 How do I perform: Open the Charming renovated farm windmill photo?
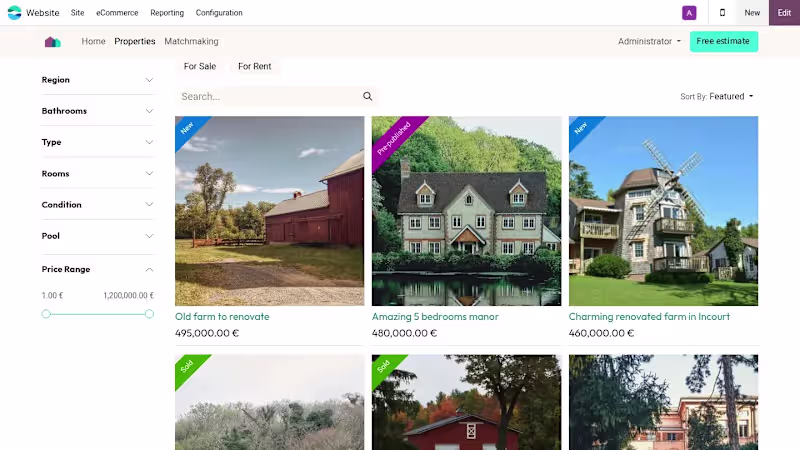[x=663, y=211]
